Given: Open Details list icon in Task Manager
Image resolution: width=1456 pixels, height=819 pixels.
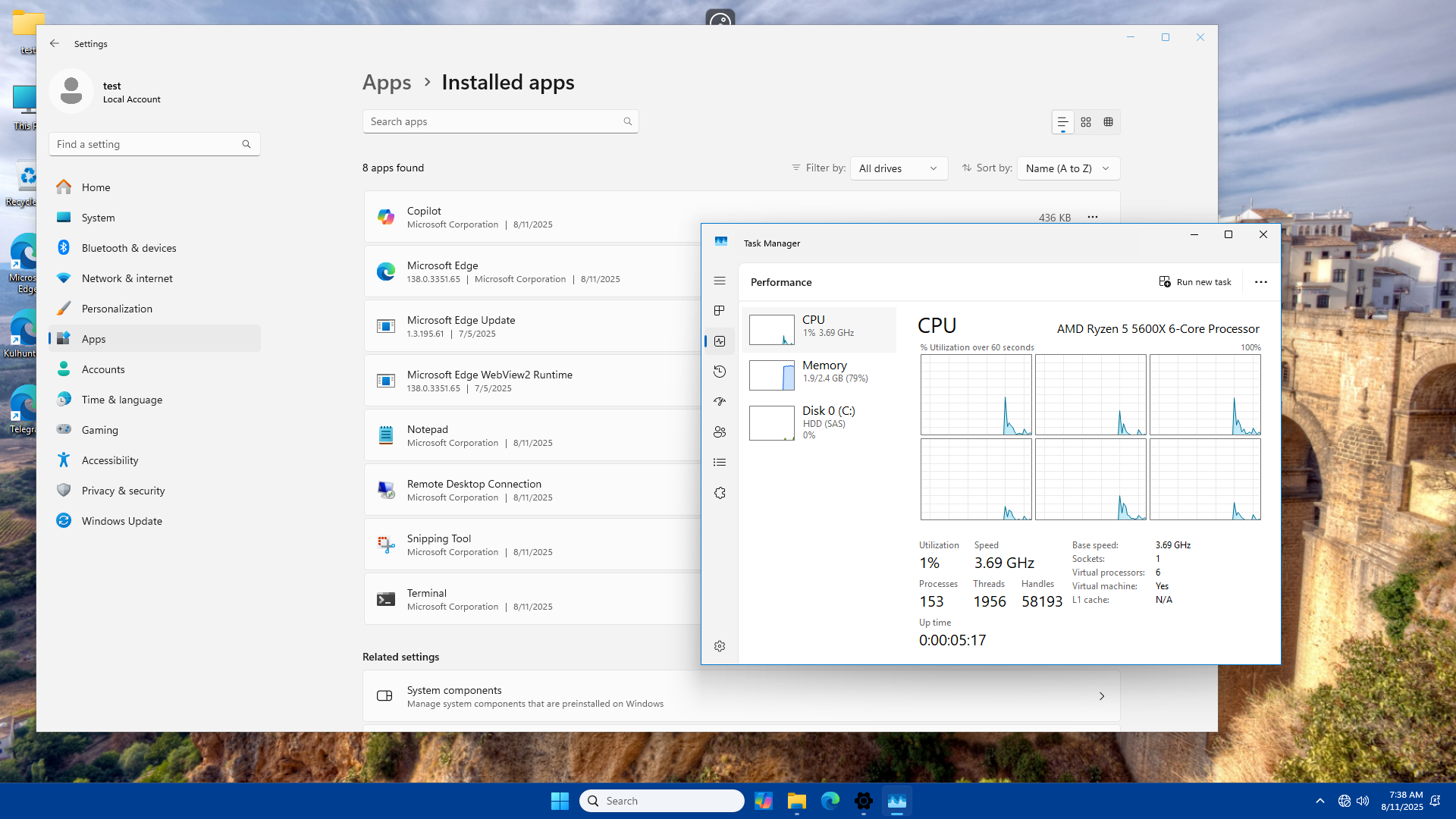Looking at the screenshot, I should (x=720, y=463).
